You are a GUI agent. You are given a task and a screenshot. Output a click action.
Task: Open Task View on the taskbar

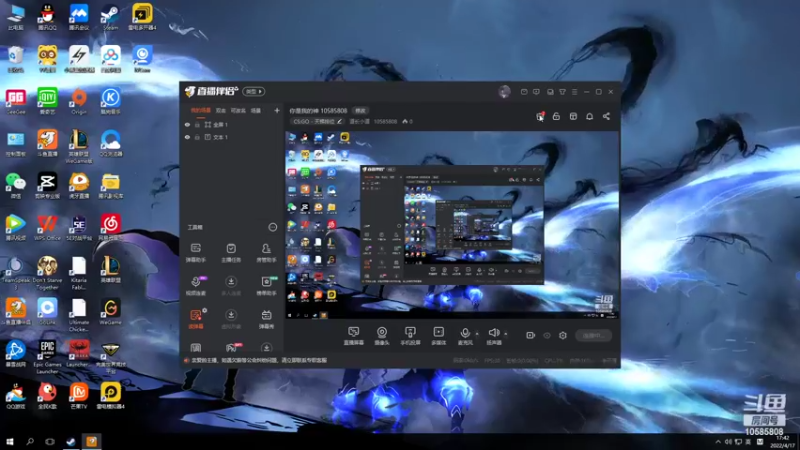click(49, 442)
